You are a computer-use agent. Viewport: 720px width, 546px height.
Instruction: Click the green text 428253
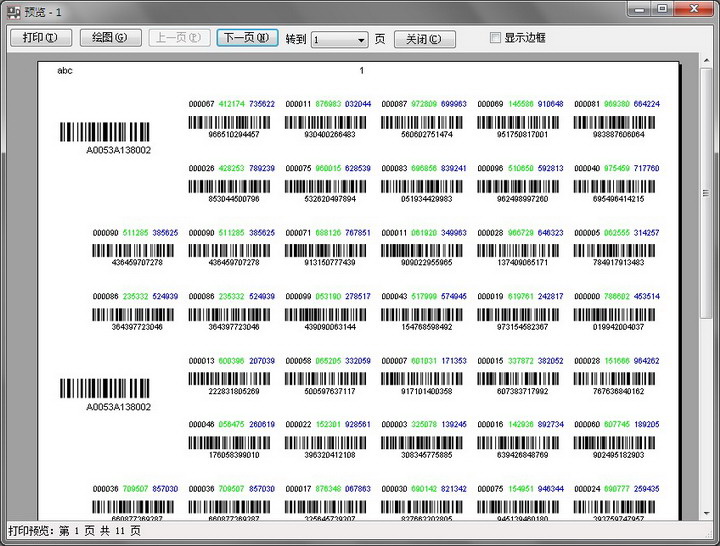(231, 169)
